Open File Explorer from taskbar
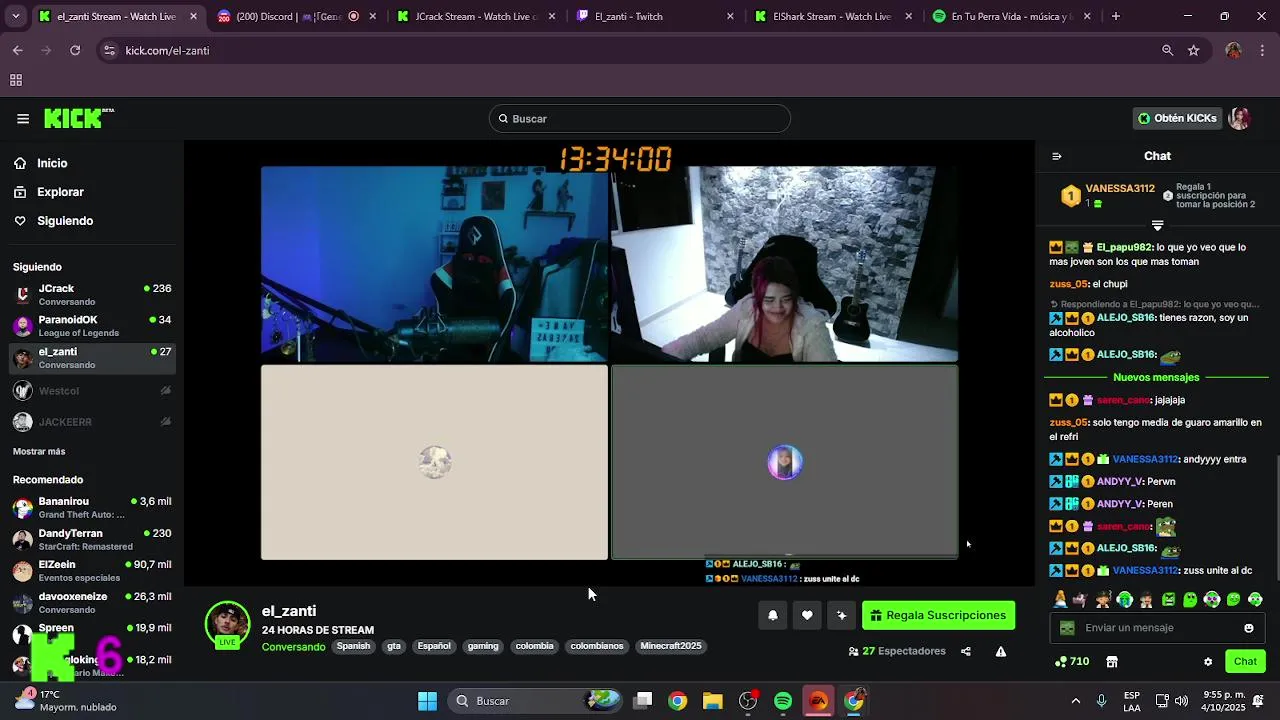The height and width of the screenshot is (720, 1280). click(x=712, y=701)
